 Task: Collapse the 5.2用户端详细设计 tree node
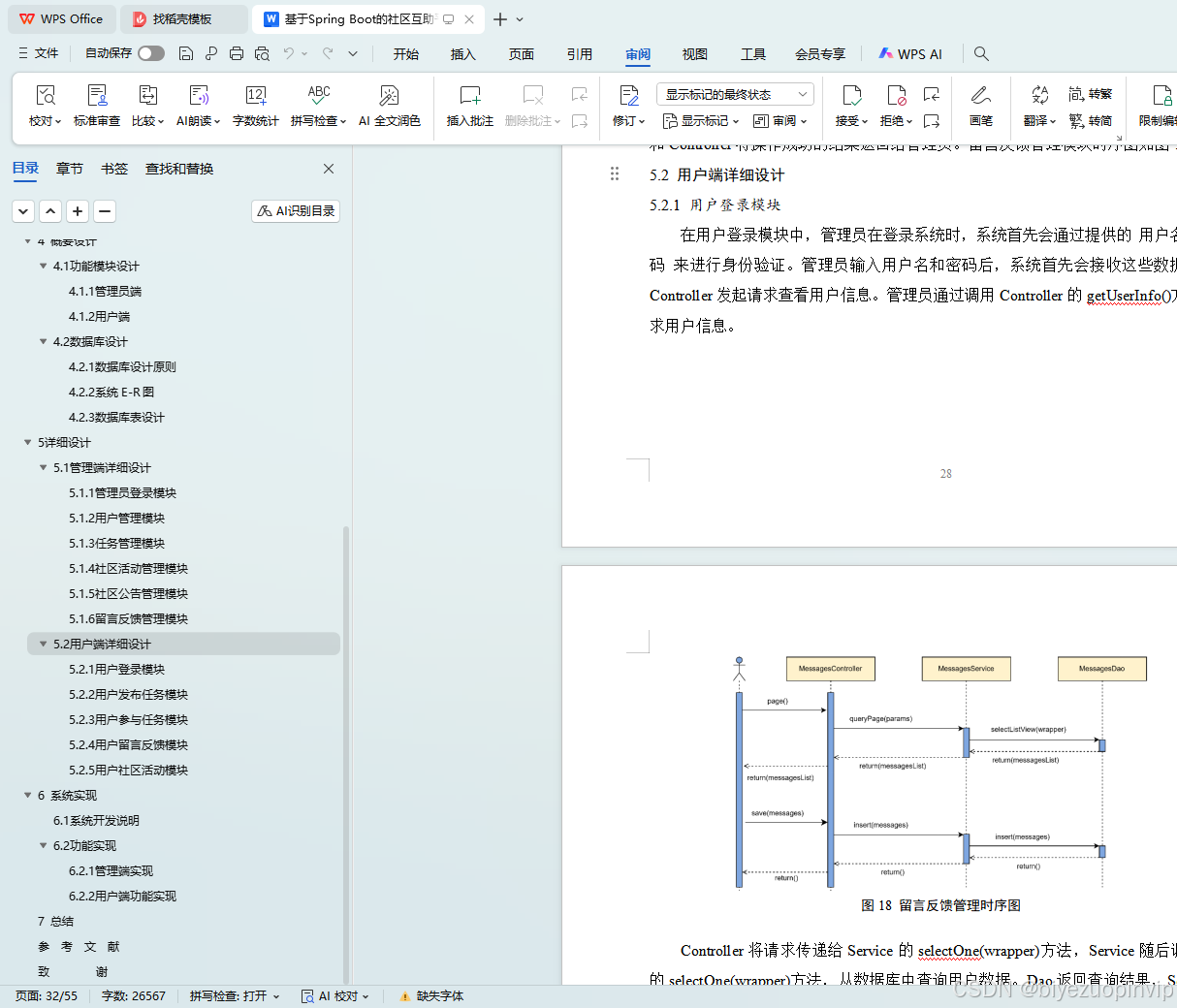[x=43, y=644]
